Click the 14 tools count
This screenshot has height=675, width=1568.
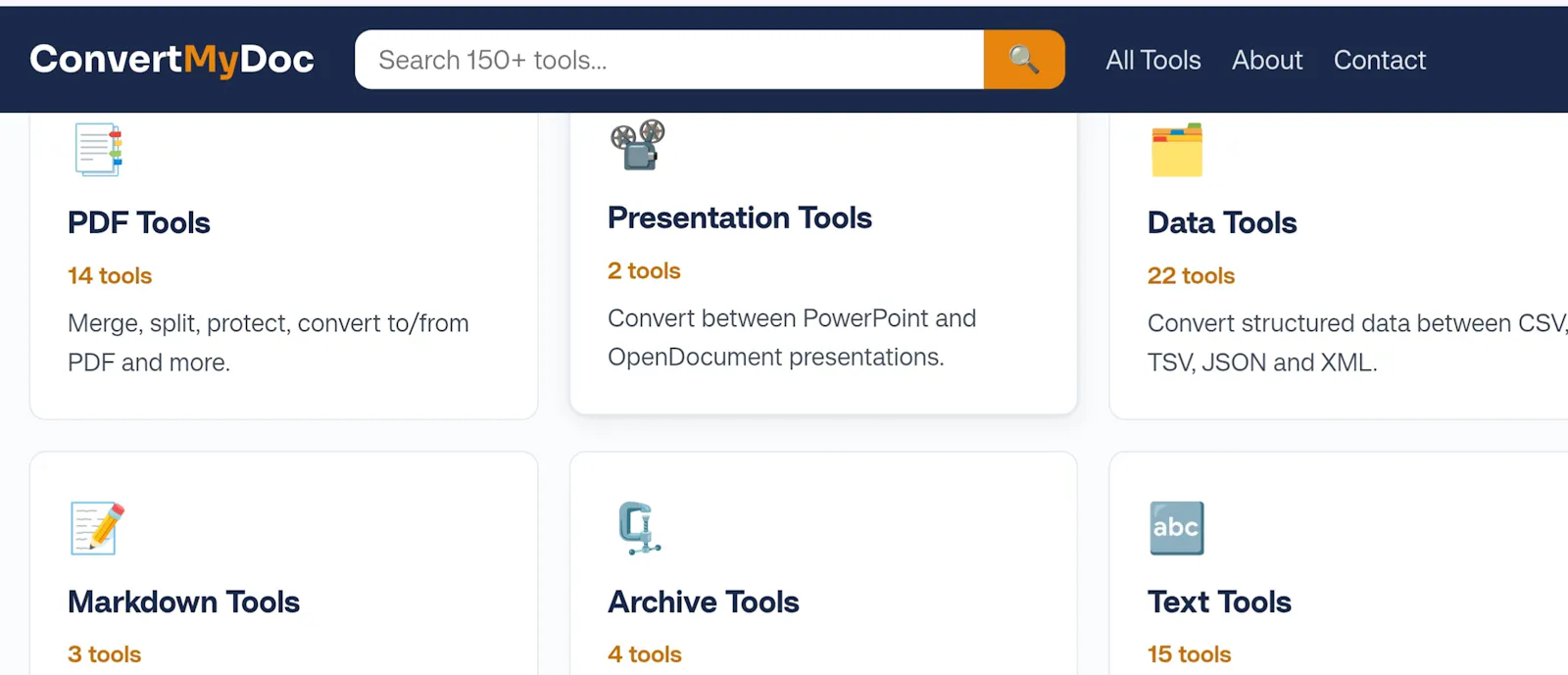click(110, 276)
